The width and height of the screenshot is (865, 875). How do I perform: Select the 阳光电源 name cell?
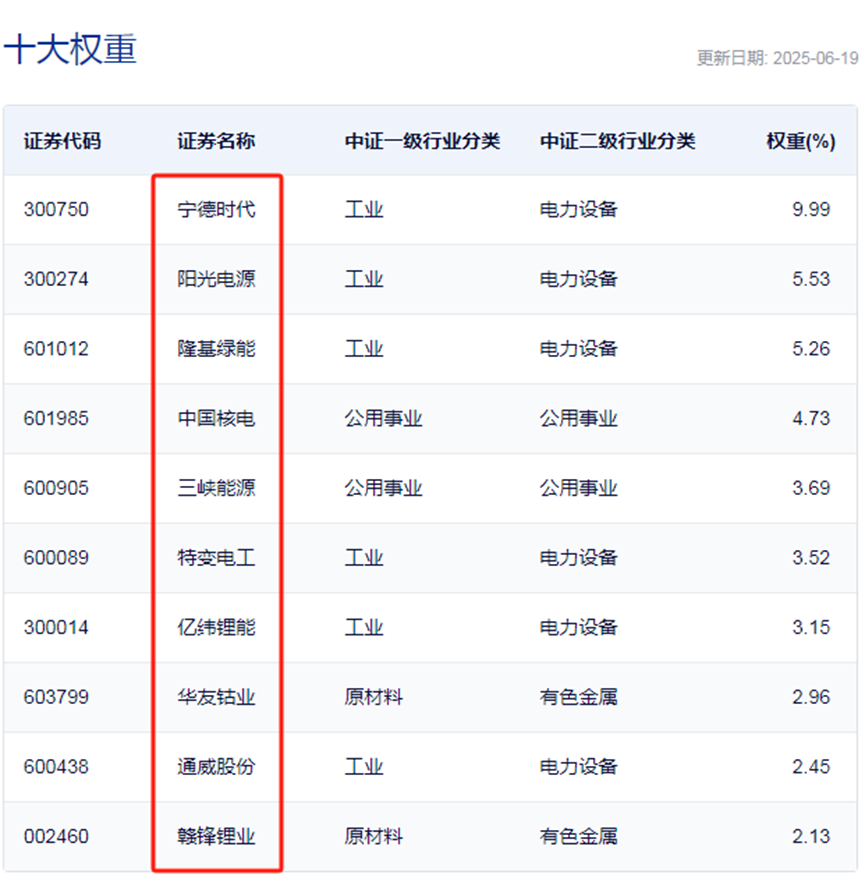[216, 279]
